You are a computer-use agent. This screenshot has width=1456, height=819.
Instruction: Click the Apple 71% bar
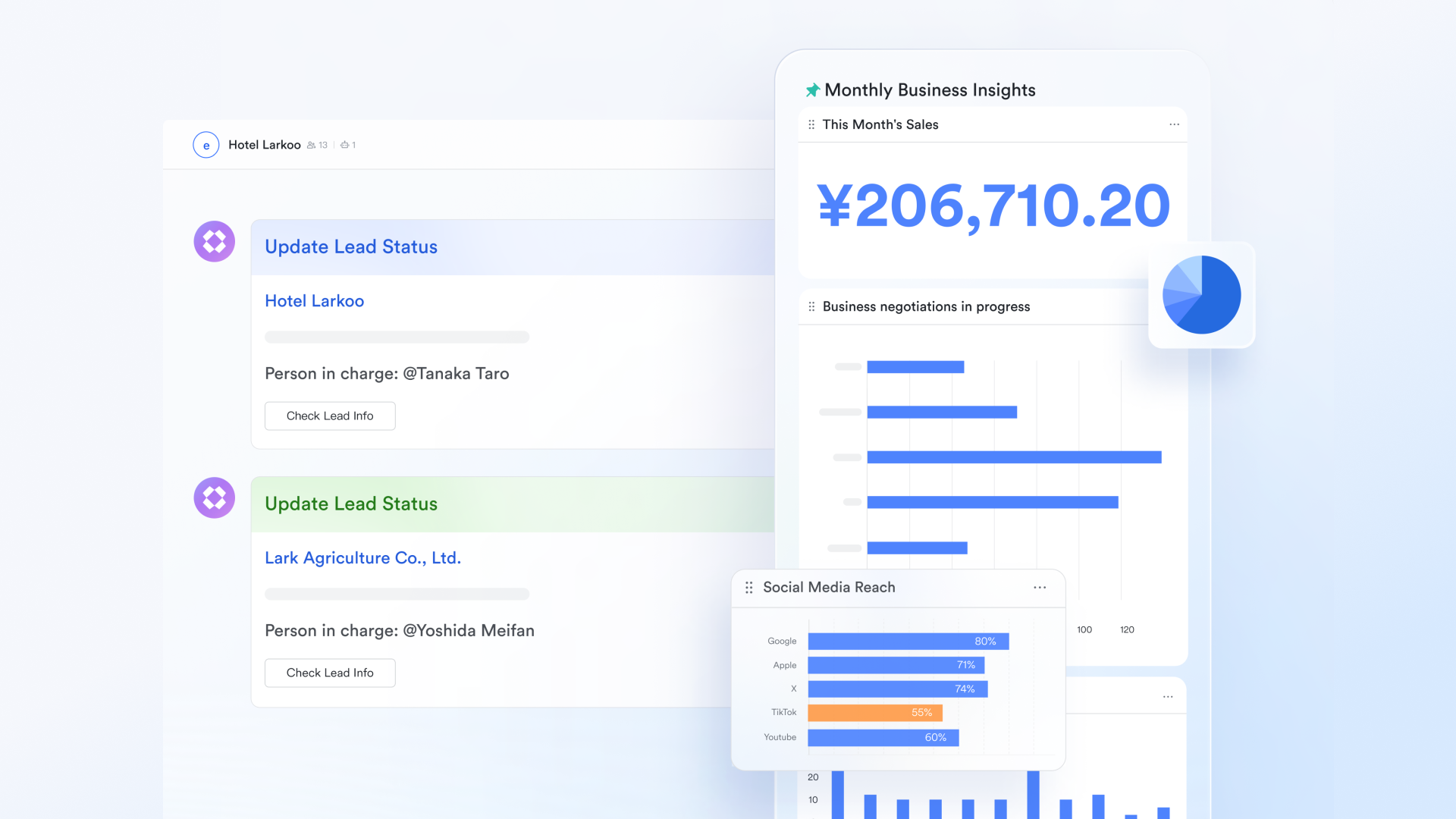pos(896,665)
